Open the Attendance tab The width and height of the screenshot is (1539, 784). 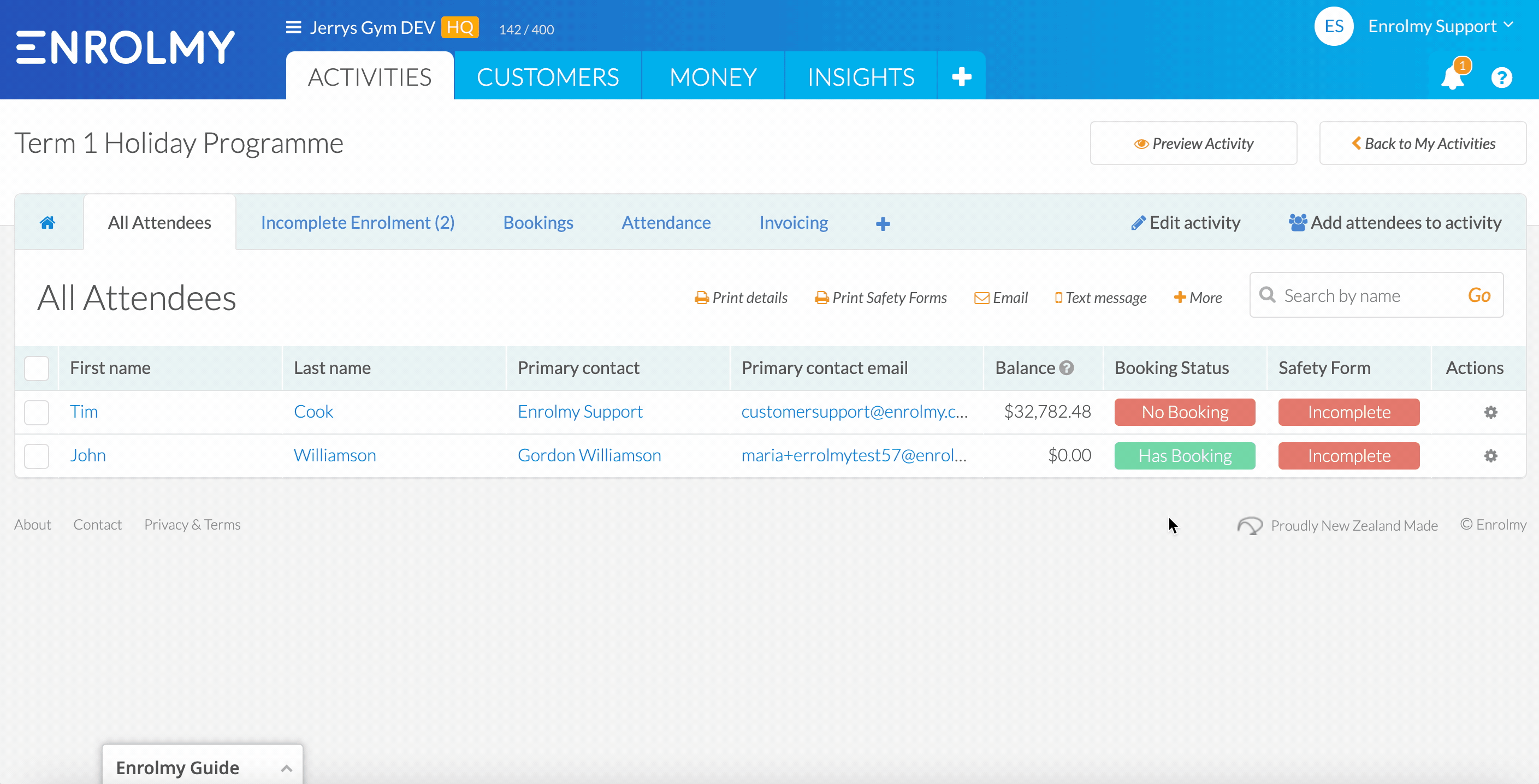666,223
